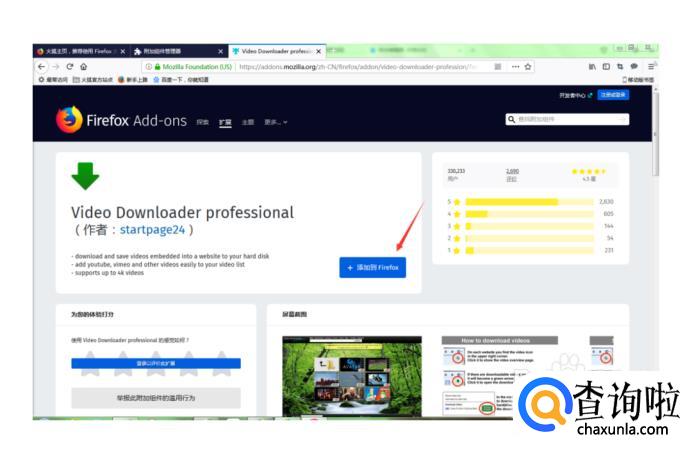The width and height of the screenshot is (692, 460).
Task: Click the 2-star rating bar row
Action: (x=530, y=238)
